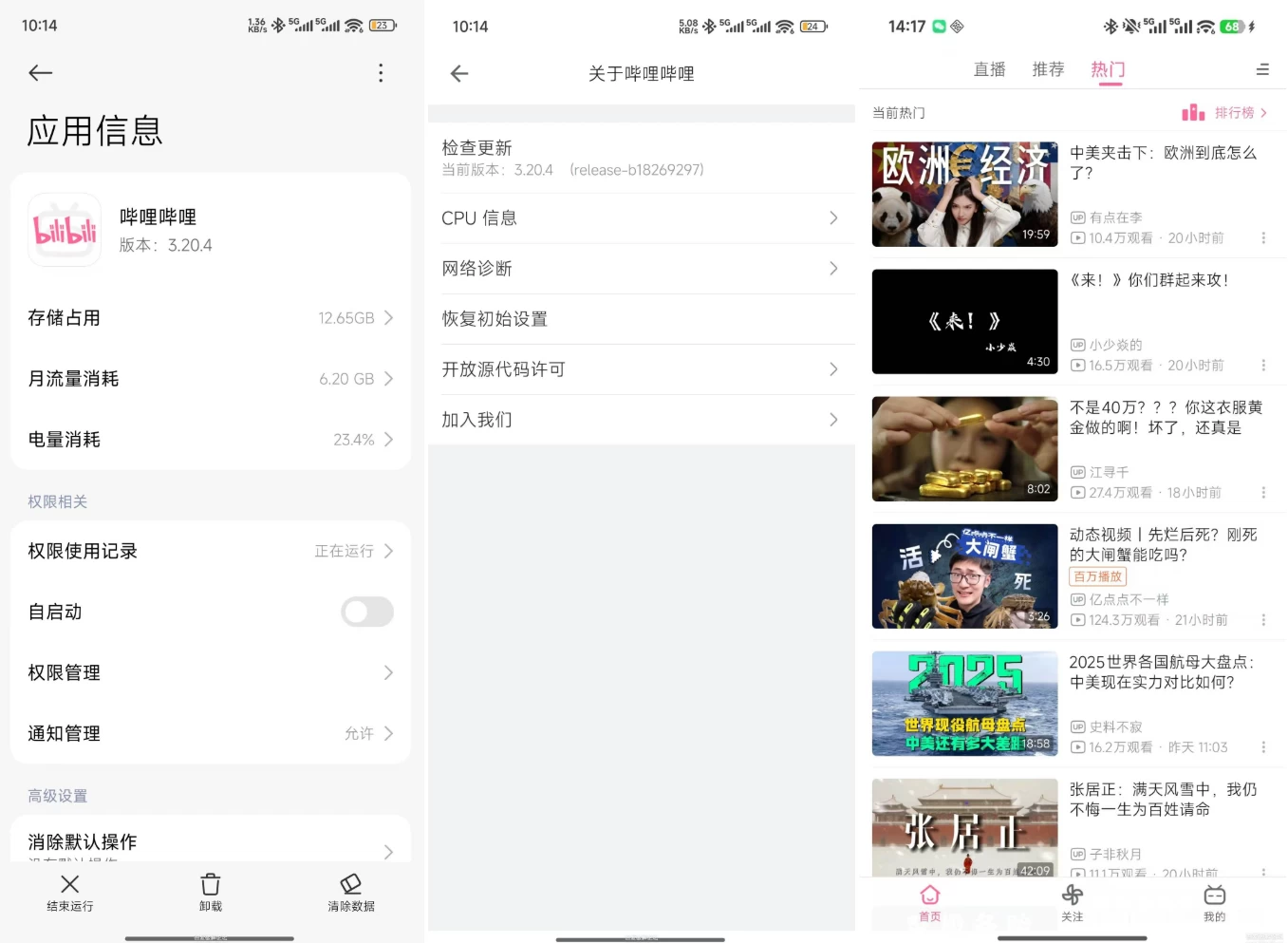The image size is (1288, 943).
Task: Tap 我的 TV icon in bottom bar
Action: pyautogui.click(x=1215, y=895)
